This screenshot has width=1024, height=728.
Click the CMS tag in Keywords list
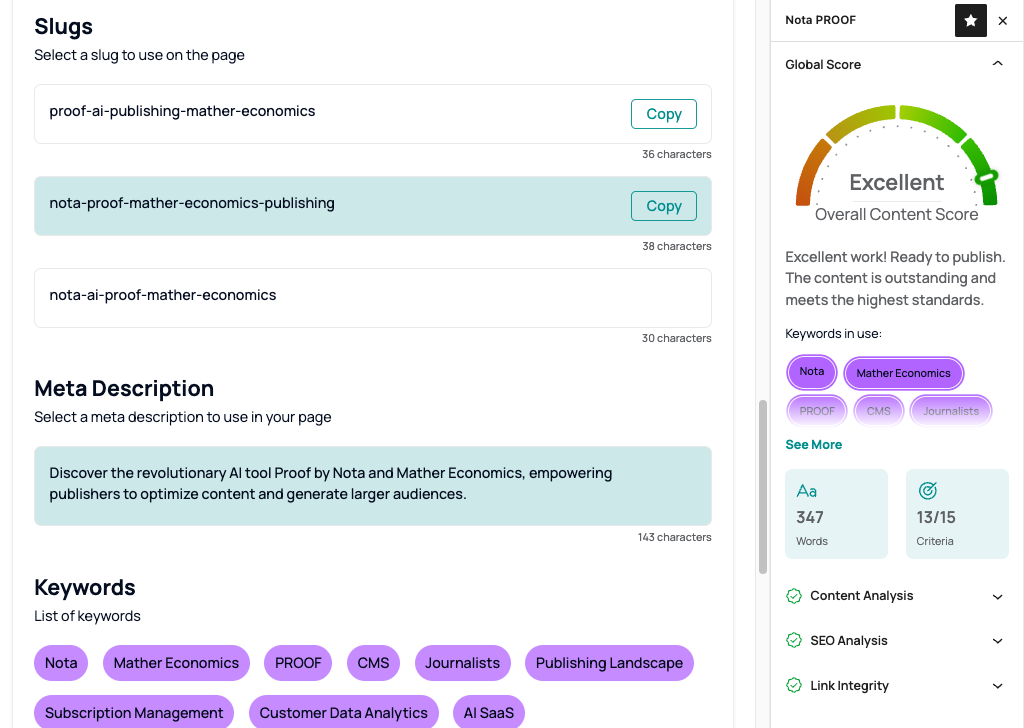point(373,663)
